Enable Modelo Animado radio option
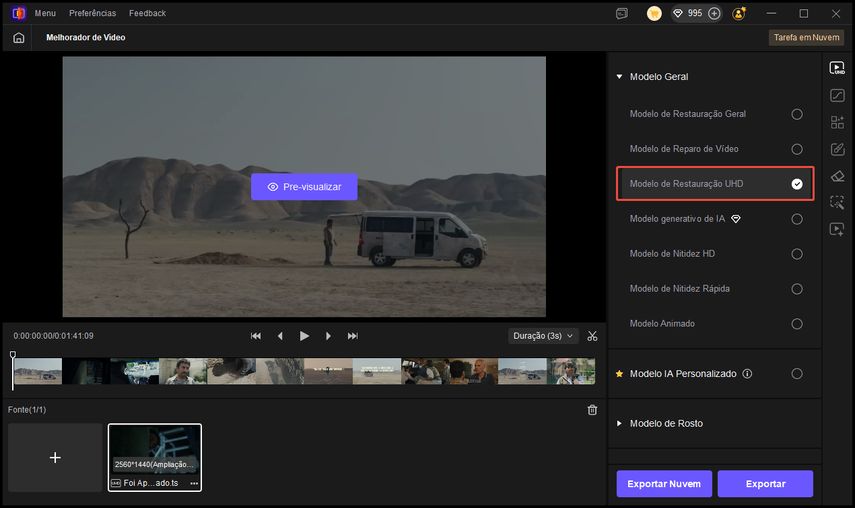 click(797, 324)
